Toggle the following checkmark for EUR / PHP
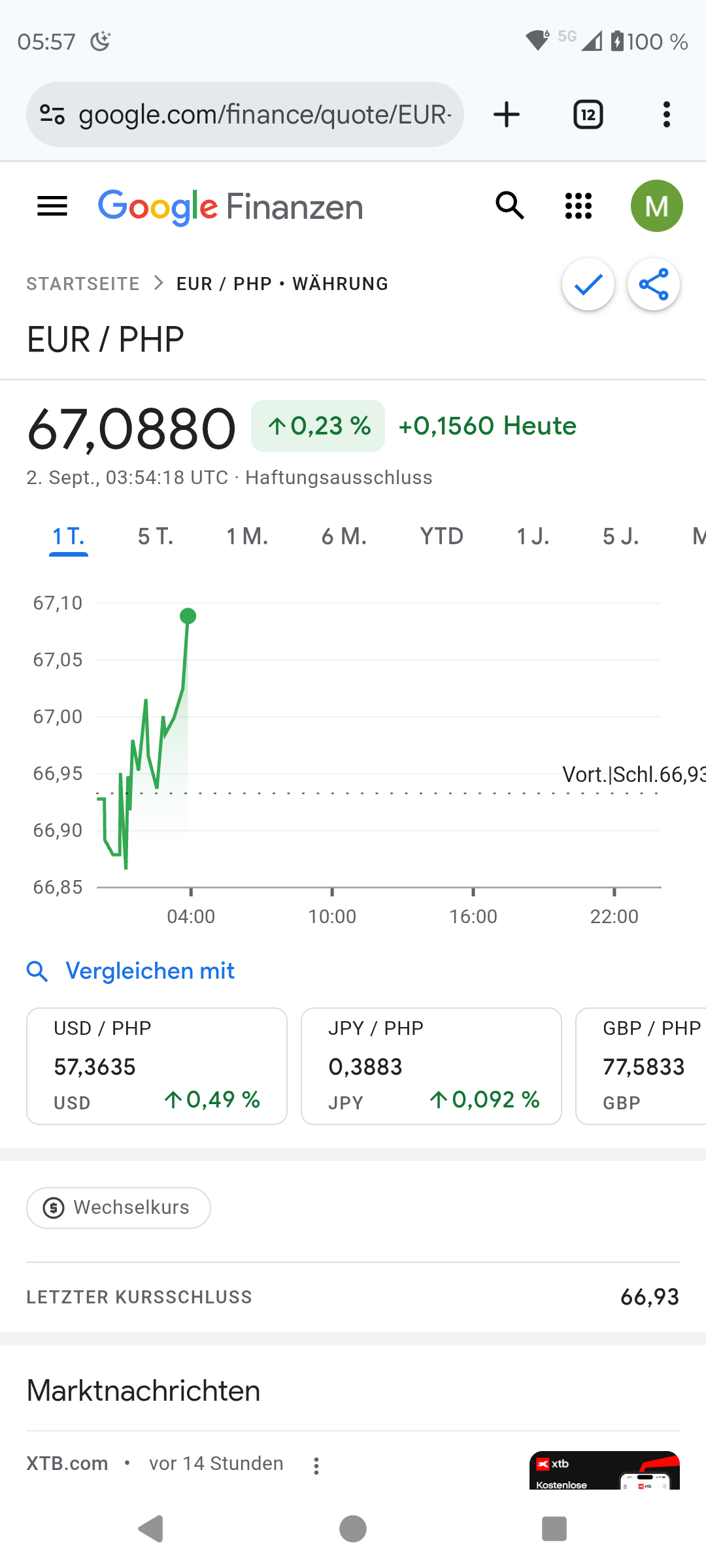Image resolution: width=706 pixels, height=1568 pixels. pyautogui.click(x=588, y=284)
